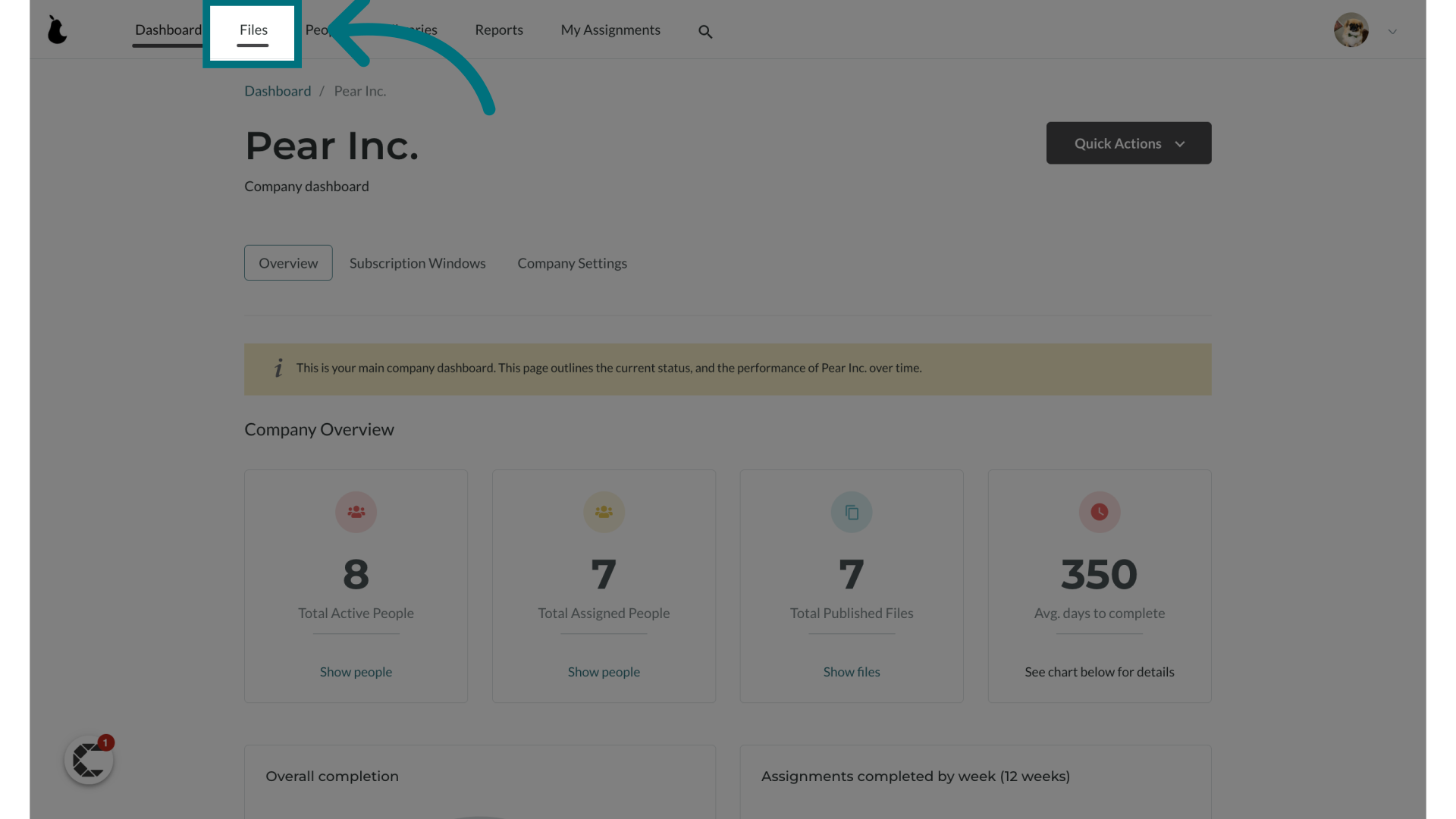Select the Subscription Windows tab
The height and width of the screenshot is (819, 1456).
[417, 263]
